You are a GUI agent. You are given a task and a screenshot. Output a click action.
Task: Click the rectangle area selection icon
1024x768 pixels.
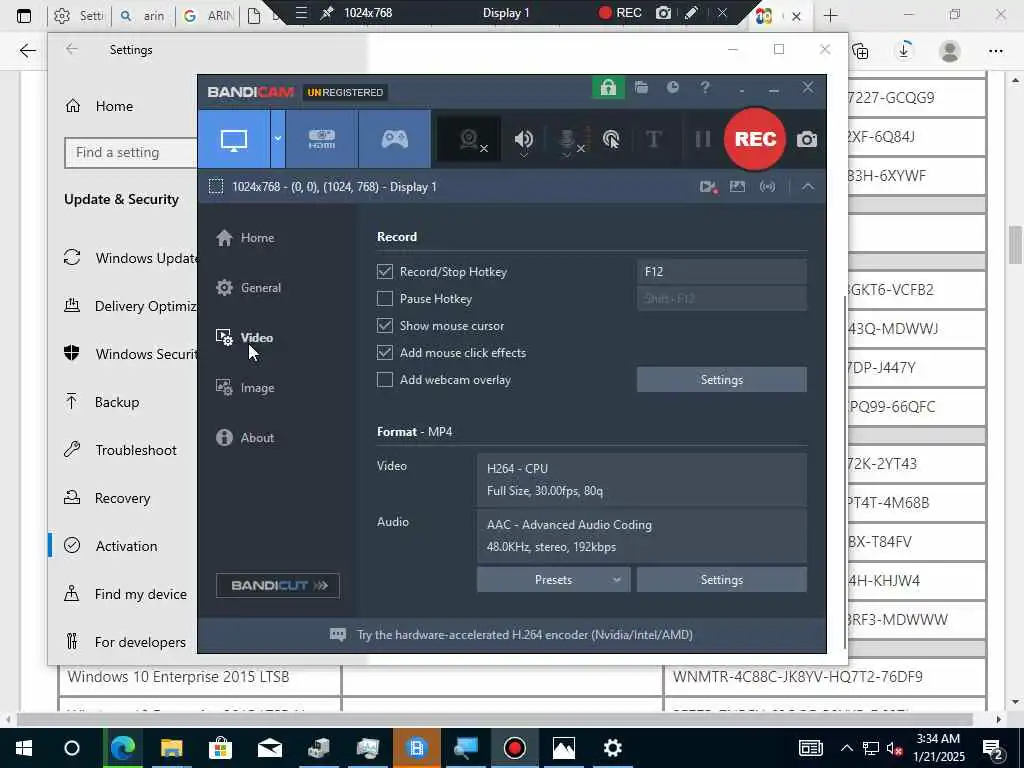click(216, 187)
